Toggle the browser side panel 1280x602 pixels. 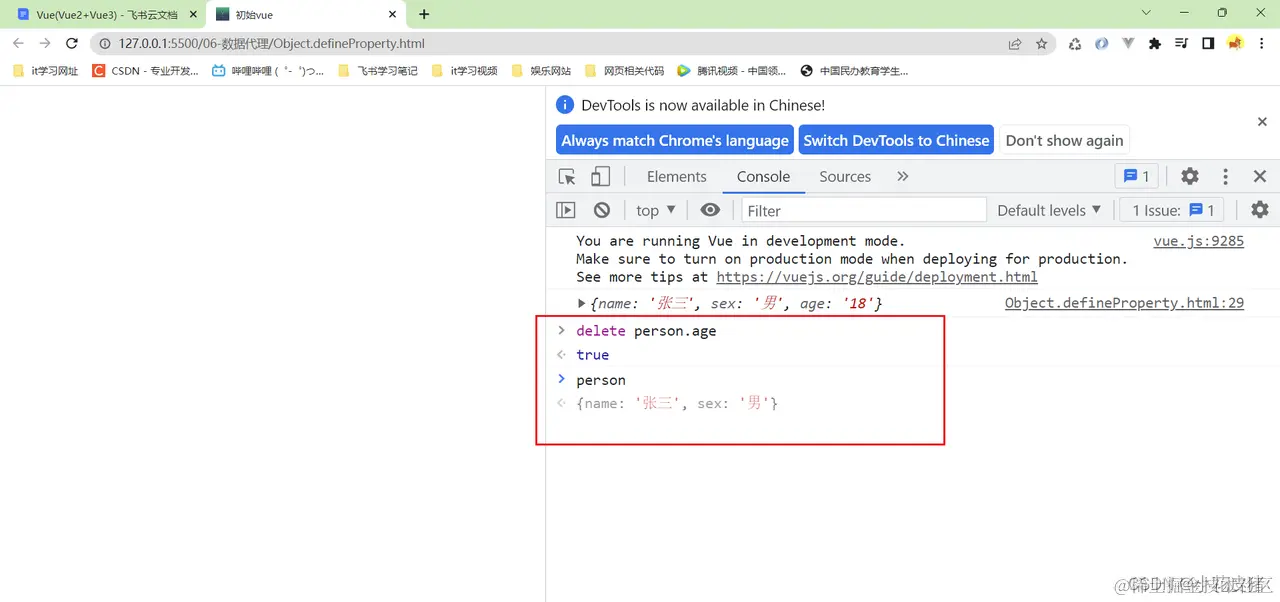(1208, 43)
